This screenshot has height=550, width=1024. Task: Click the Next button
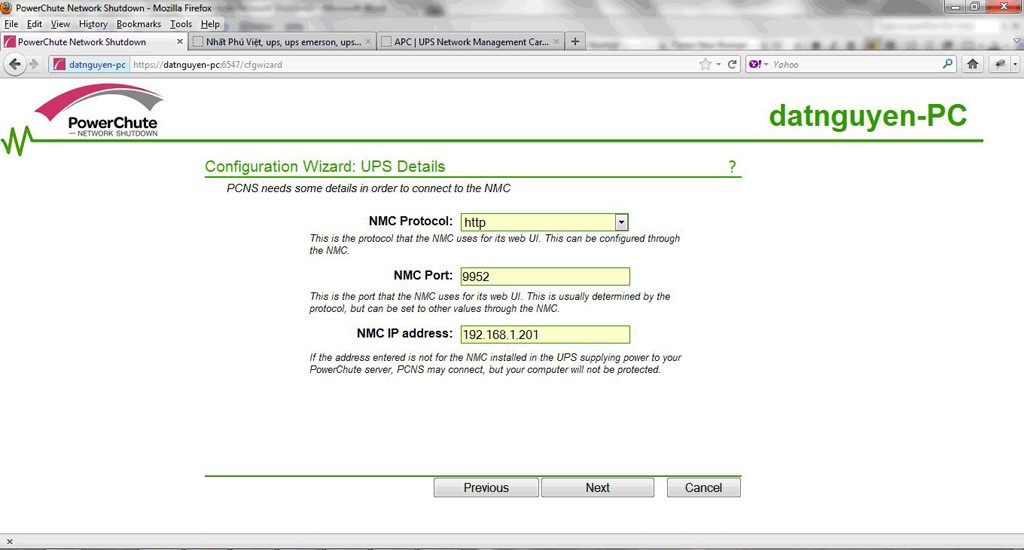tap(598, 488)
